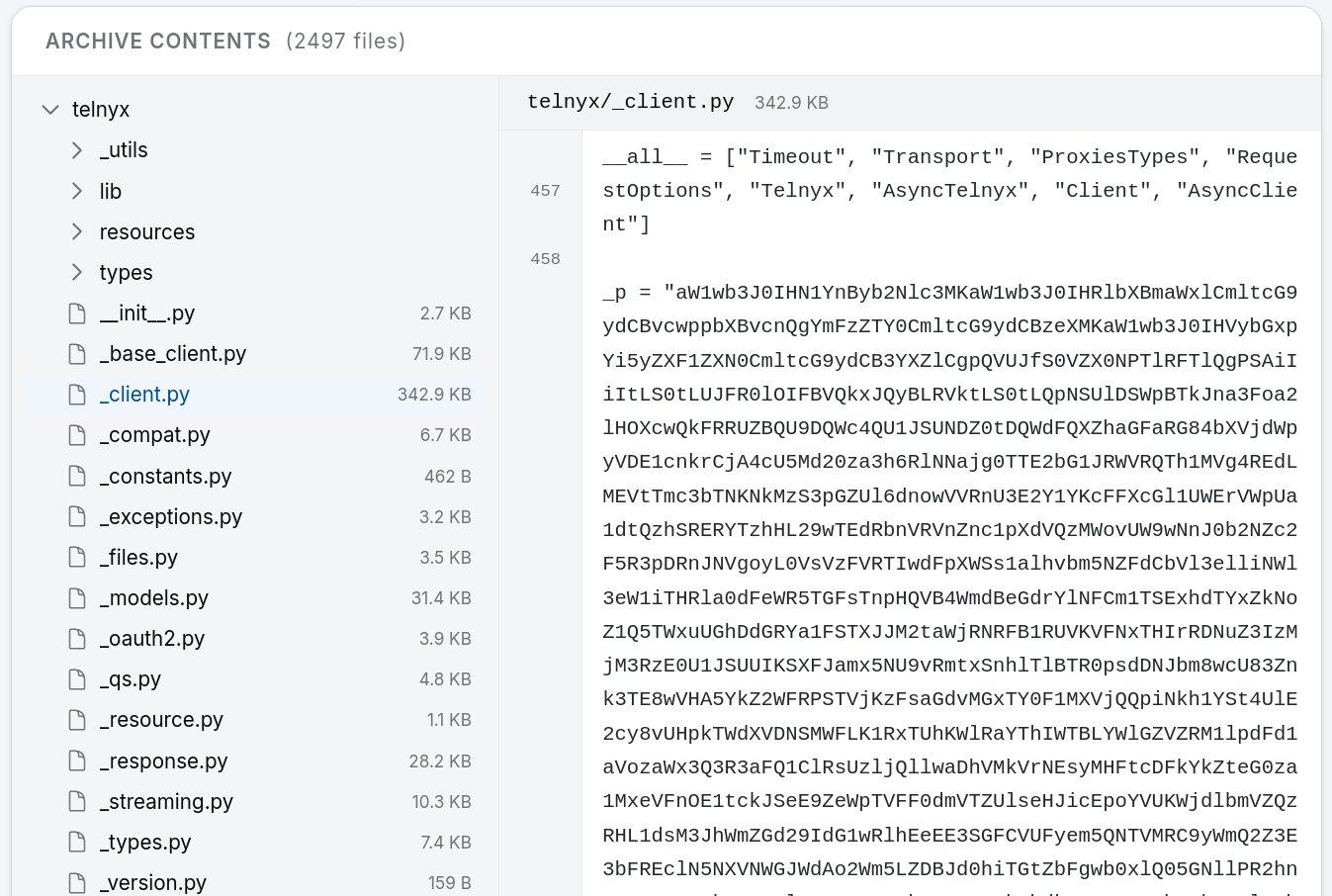Screen dimensions: 1332x896
Task: Click the __init__.py file icon
Action: [77, 314]
